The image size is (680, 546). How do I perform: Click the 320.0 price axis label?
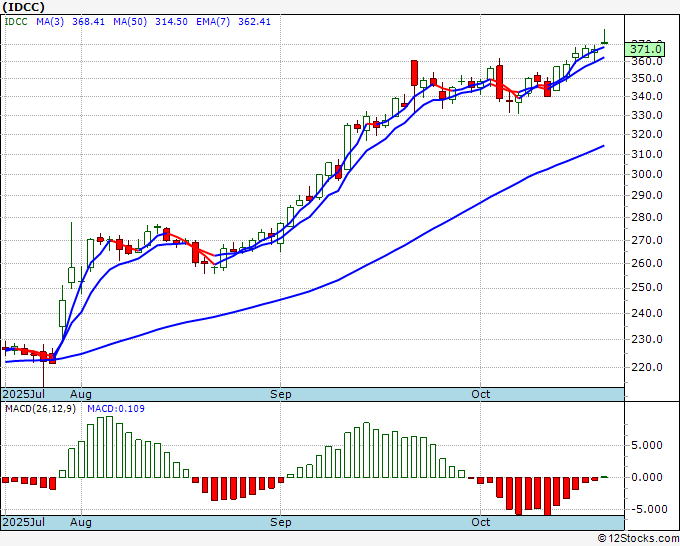point(646,134)
